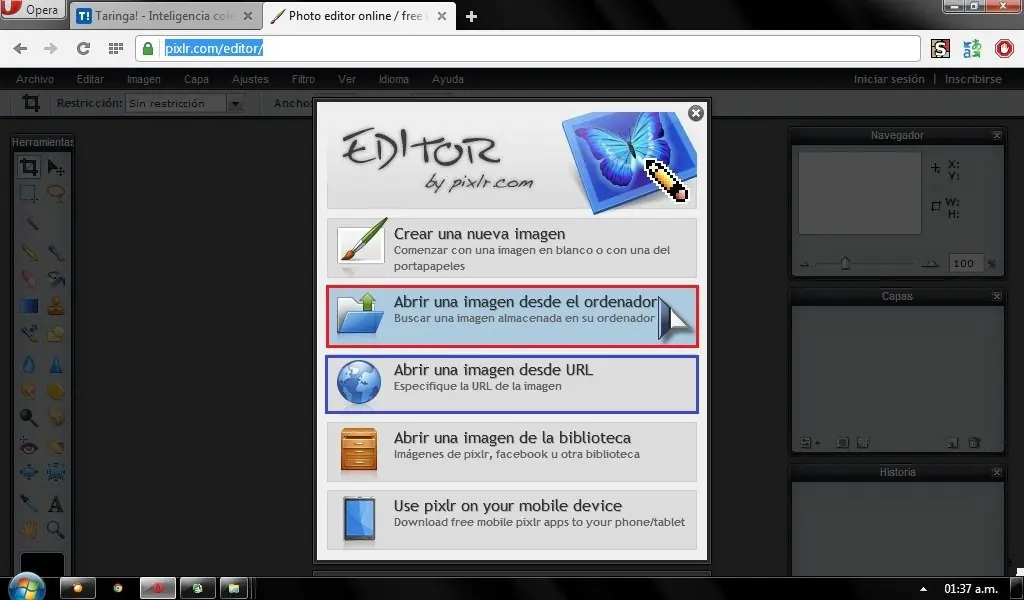1024x600 pixels.
Task: Select the Type text tool
Action: (x=56, y=503)
